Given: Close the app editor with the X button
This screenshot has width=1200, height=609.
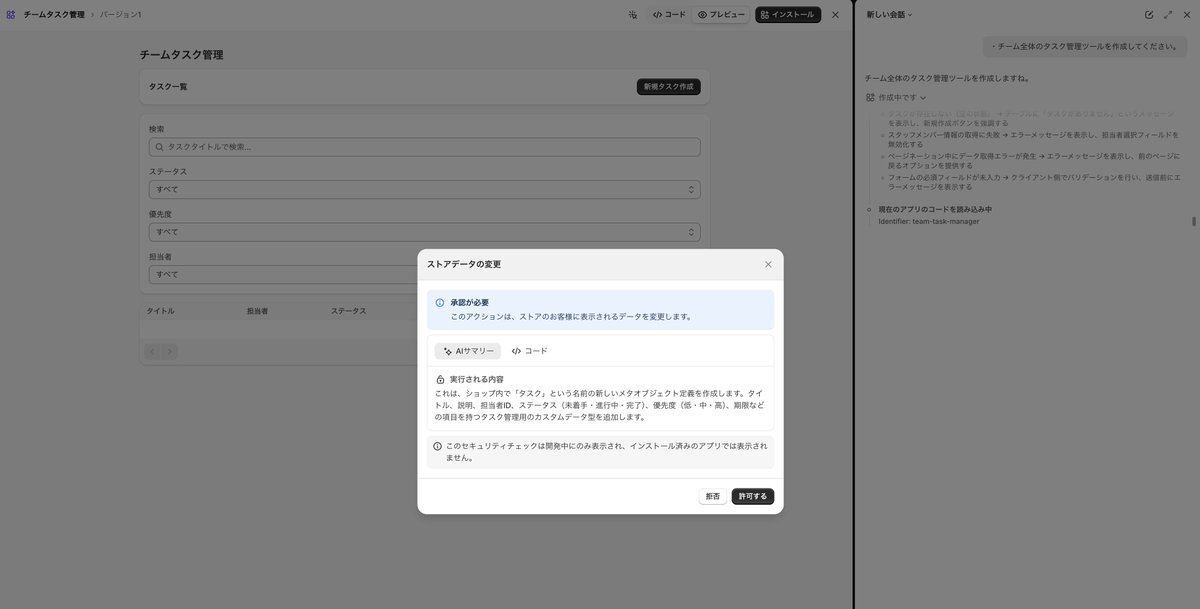Looking at the screenshot, I should [x=835, y=15].
